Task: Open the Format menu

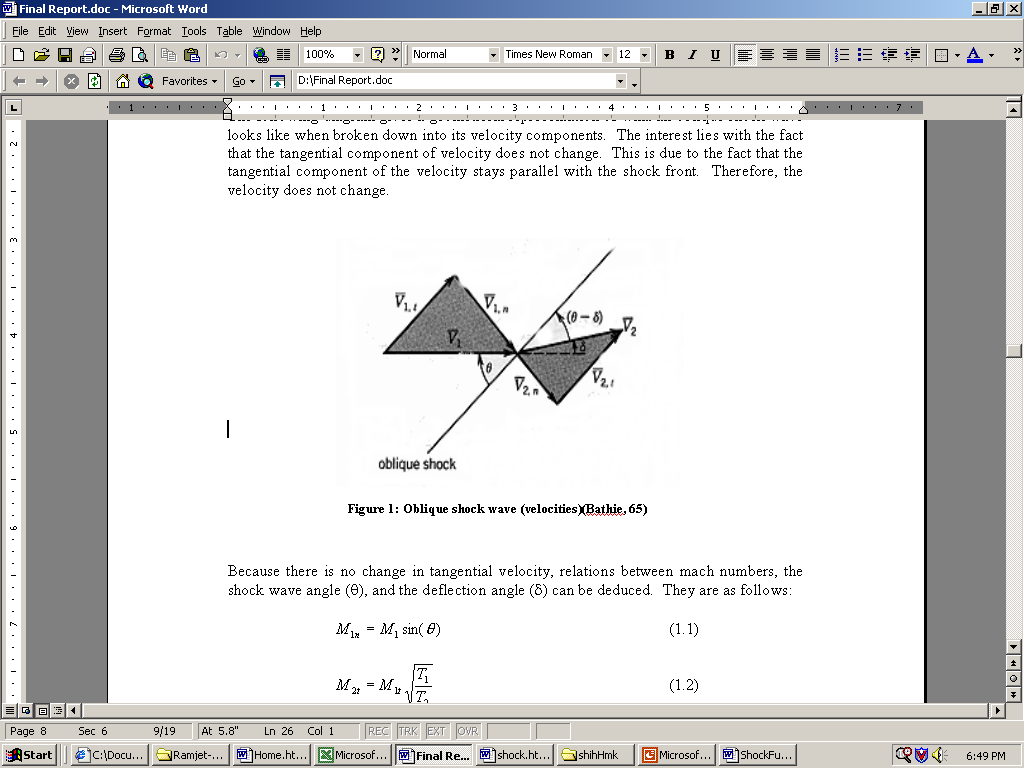Action: (154, 31)
